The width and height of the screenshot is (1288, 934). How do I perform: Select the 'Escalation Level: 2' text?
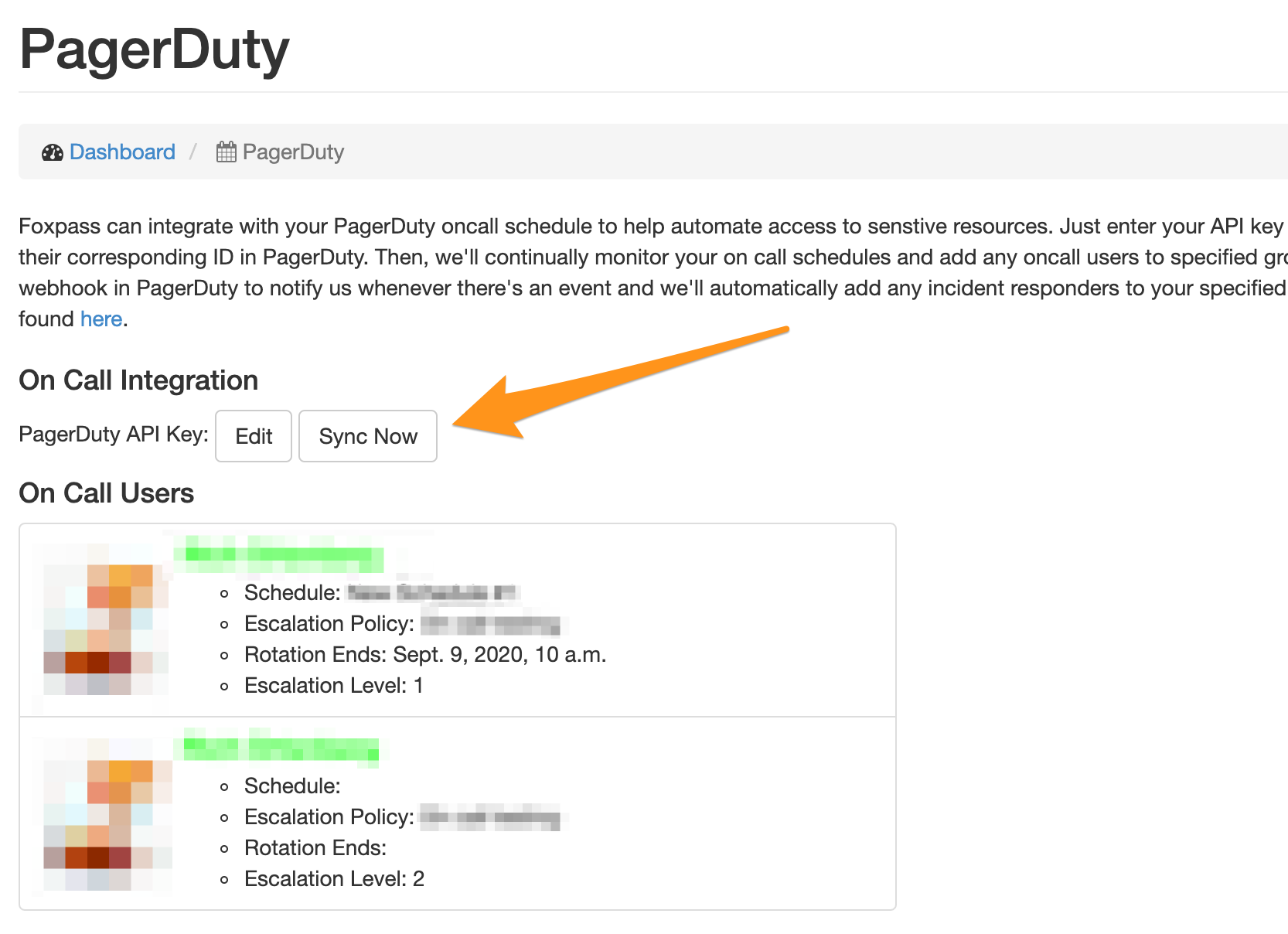[335, 879]
